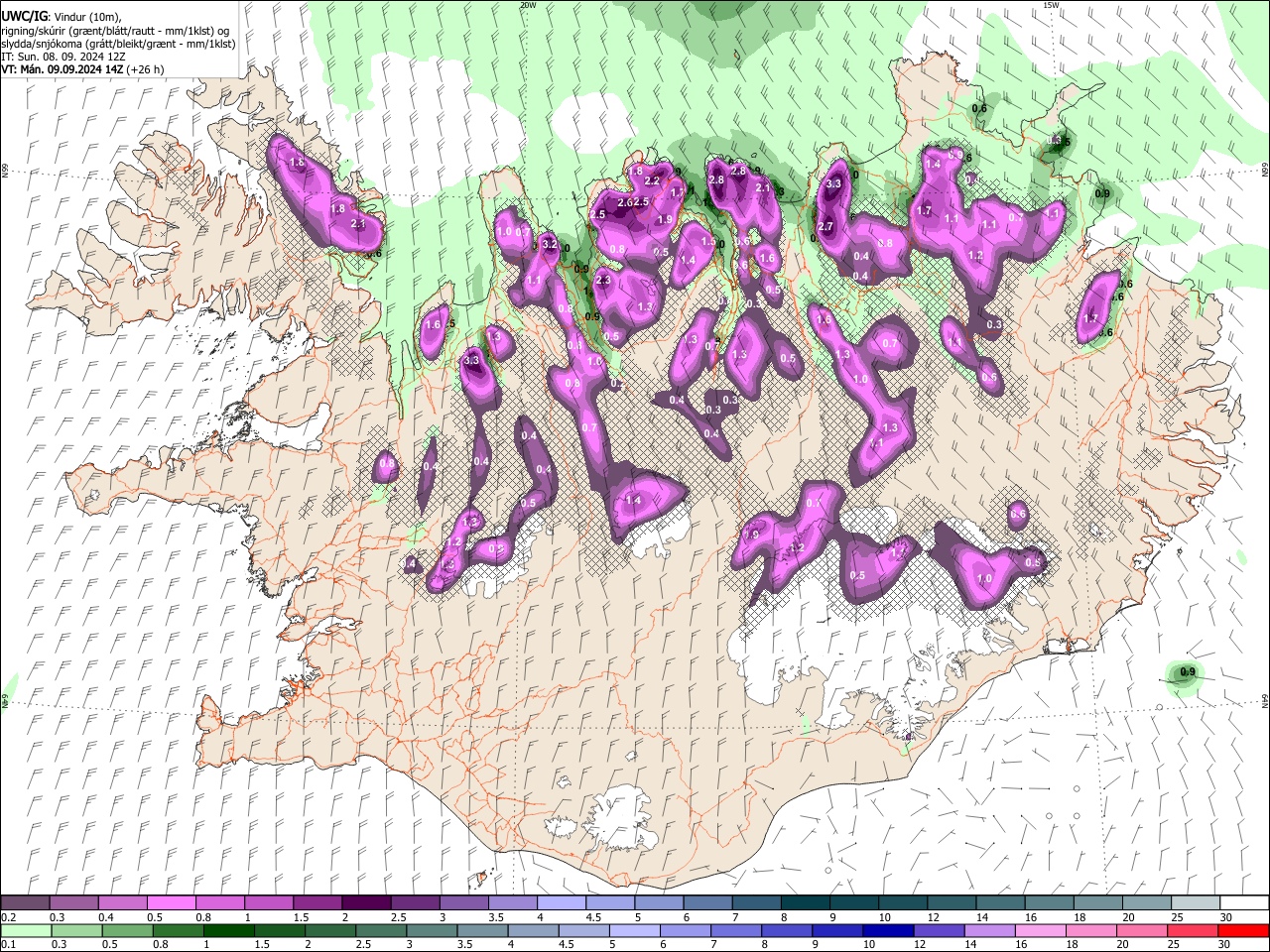Click the '2.3' precipitation value on the map
Screen dimensions: 1270x952
603,281
